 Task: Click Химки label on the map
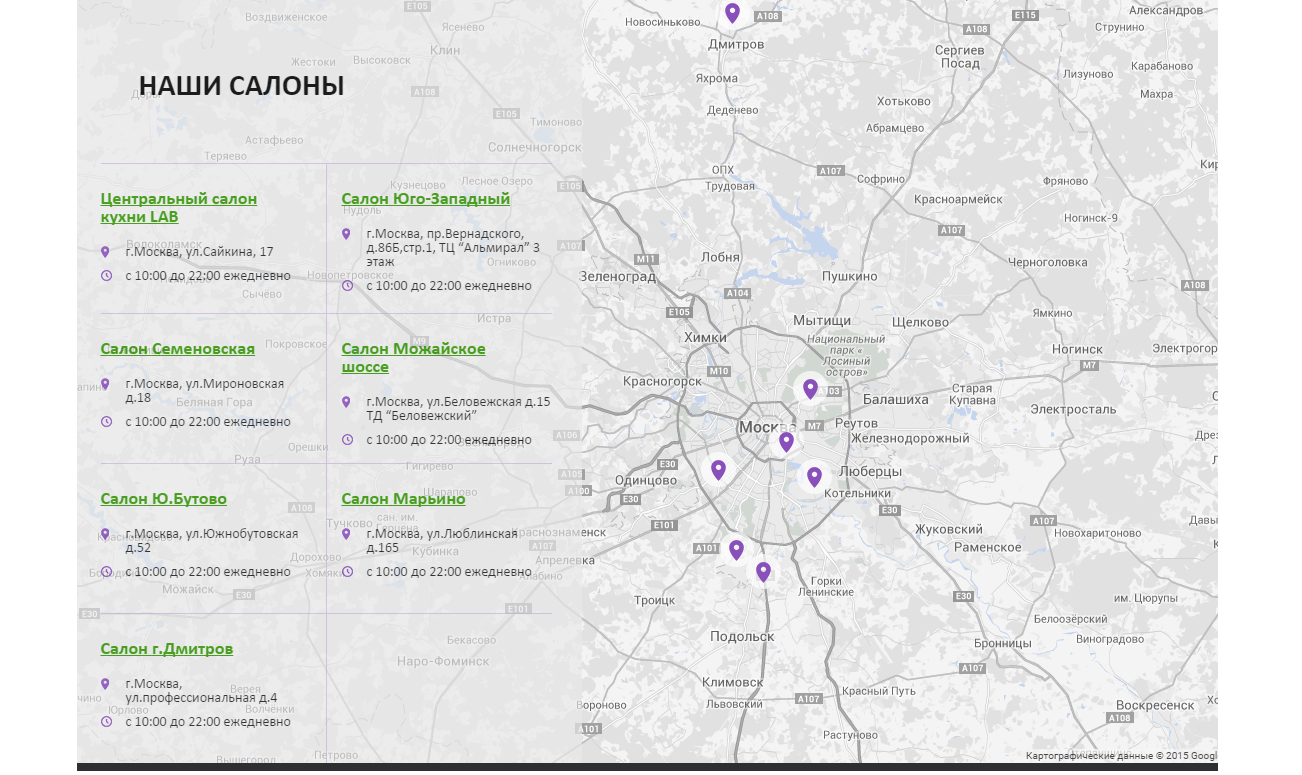pyautogui.click(x=706, y=337)
